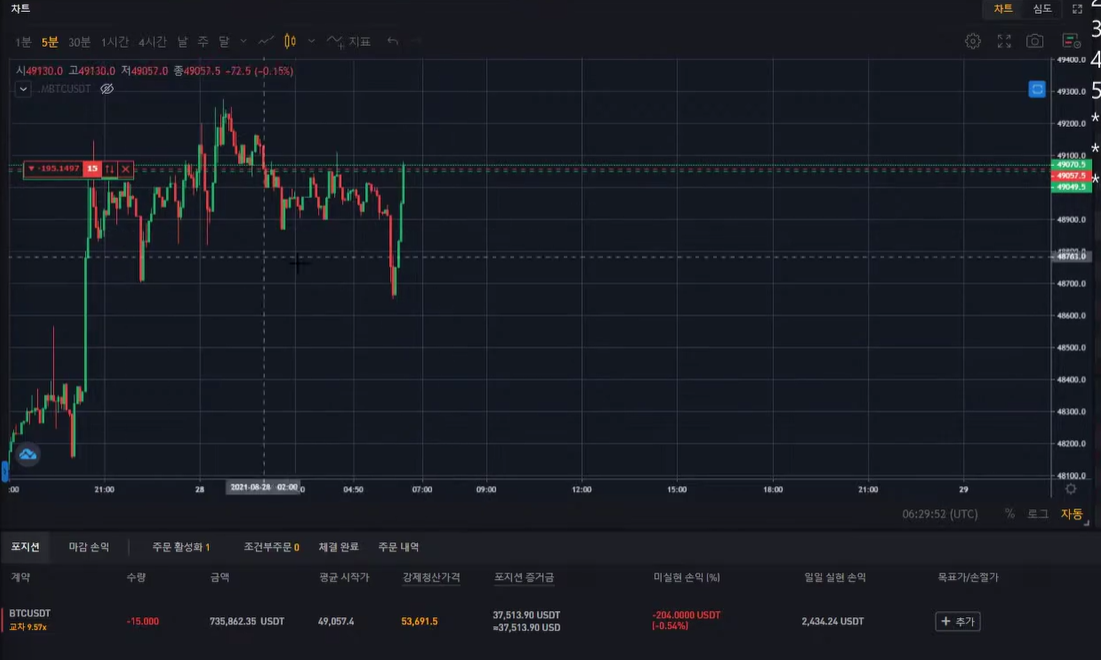Screen dimensions: 1101x660
Task: Click the blue cloud logo icon on chart
Action: (x=28, y=455)
